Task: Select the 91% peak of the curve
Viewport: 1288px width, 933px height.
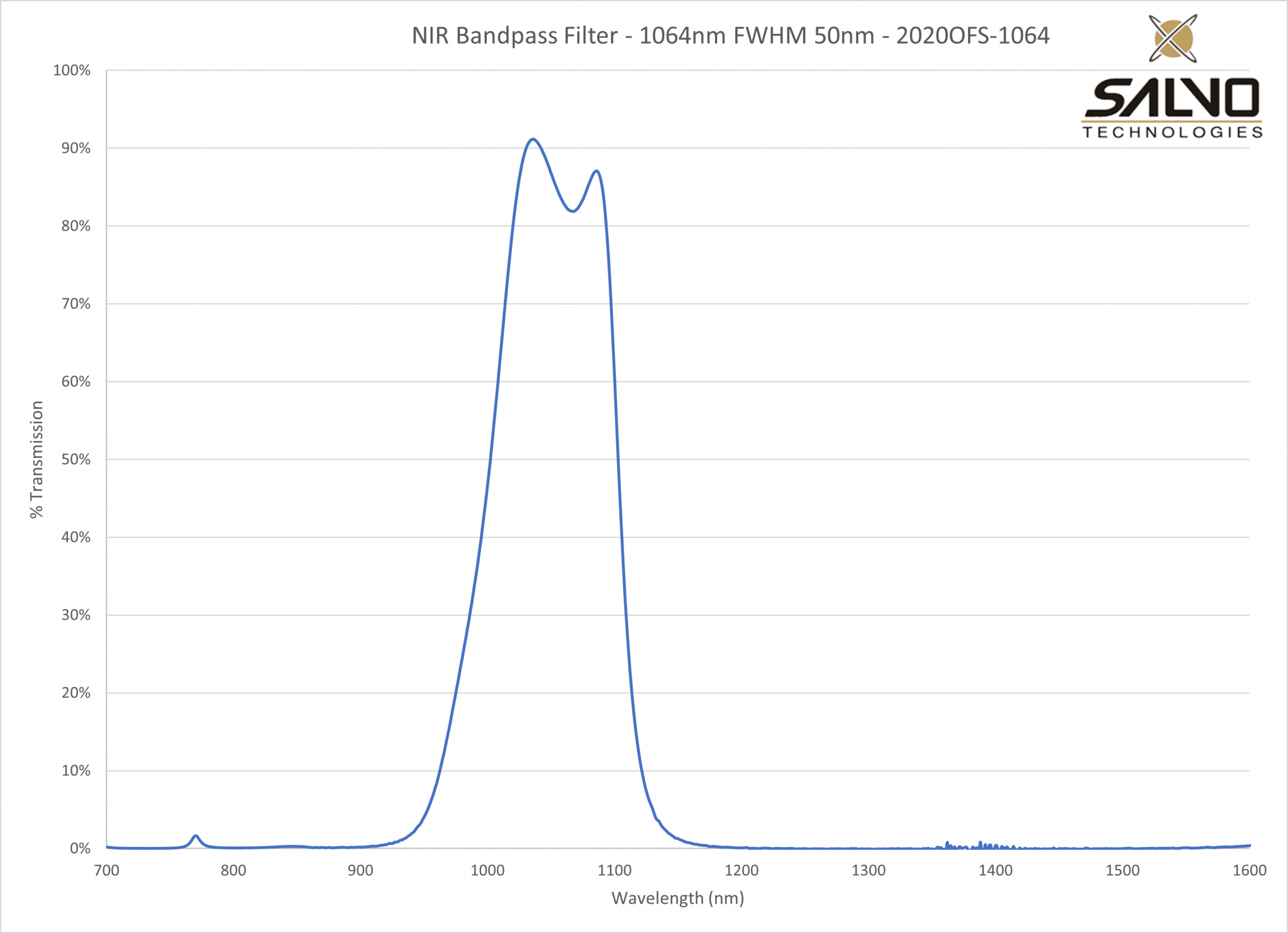Action: [x=533, y=140]
